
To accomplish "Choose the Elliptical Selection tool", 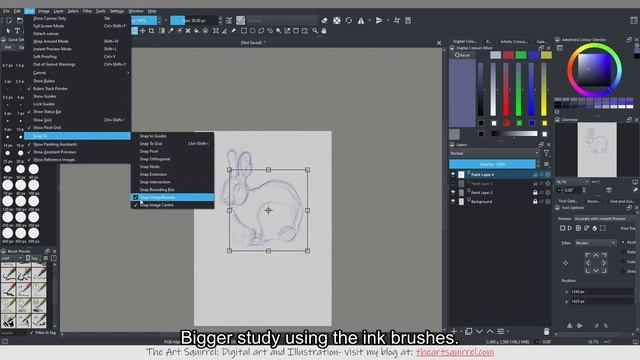I will [x=252, y=31].
